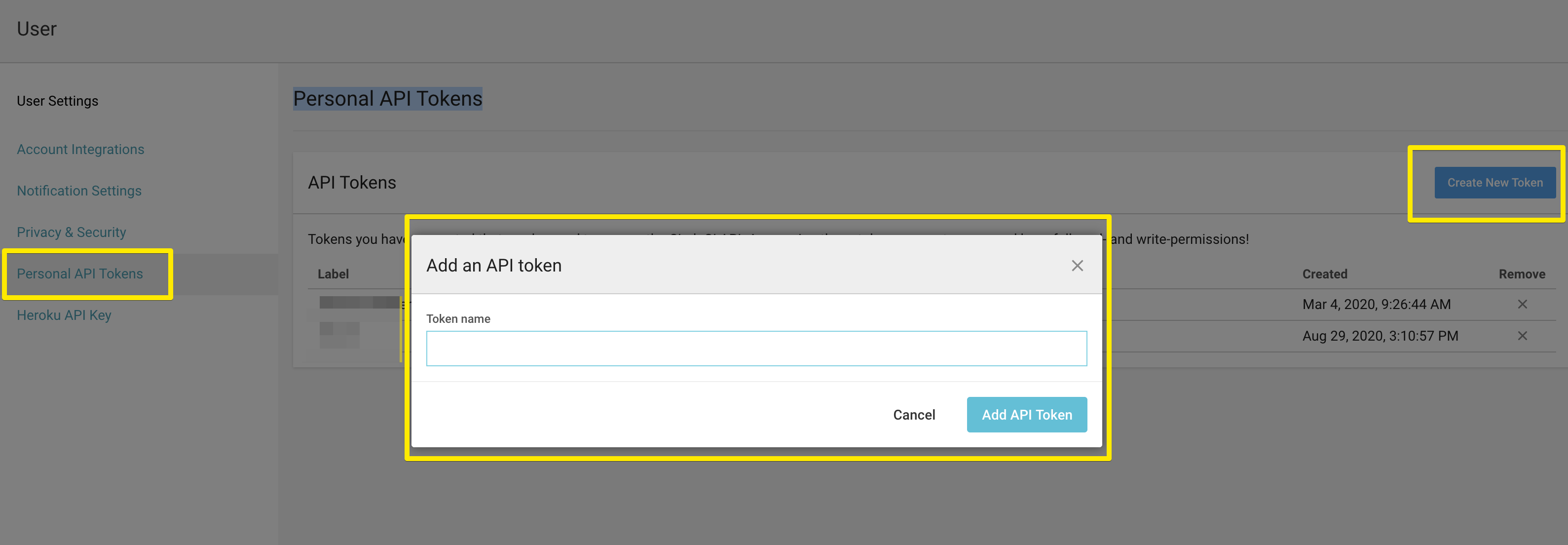
Task: Click the Personal API Tokens page heading
Action: 388,99
